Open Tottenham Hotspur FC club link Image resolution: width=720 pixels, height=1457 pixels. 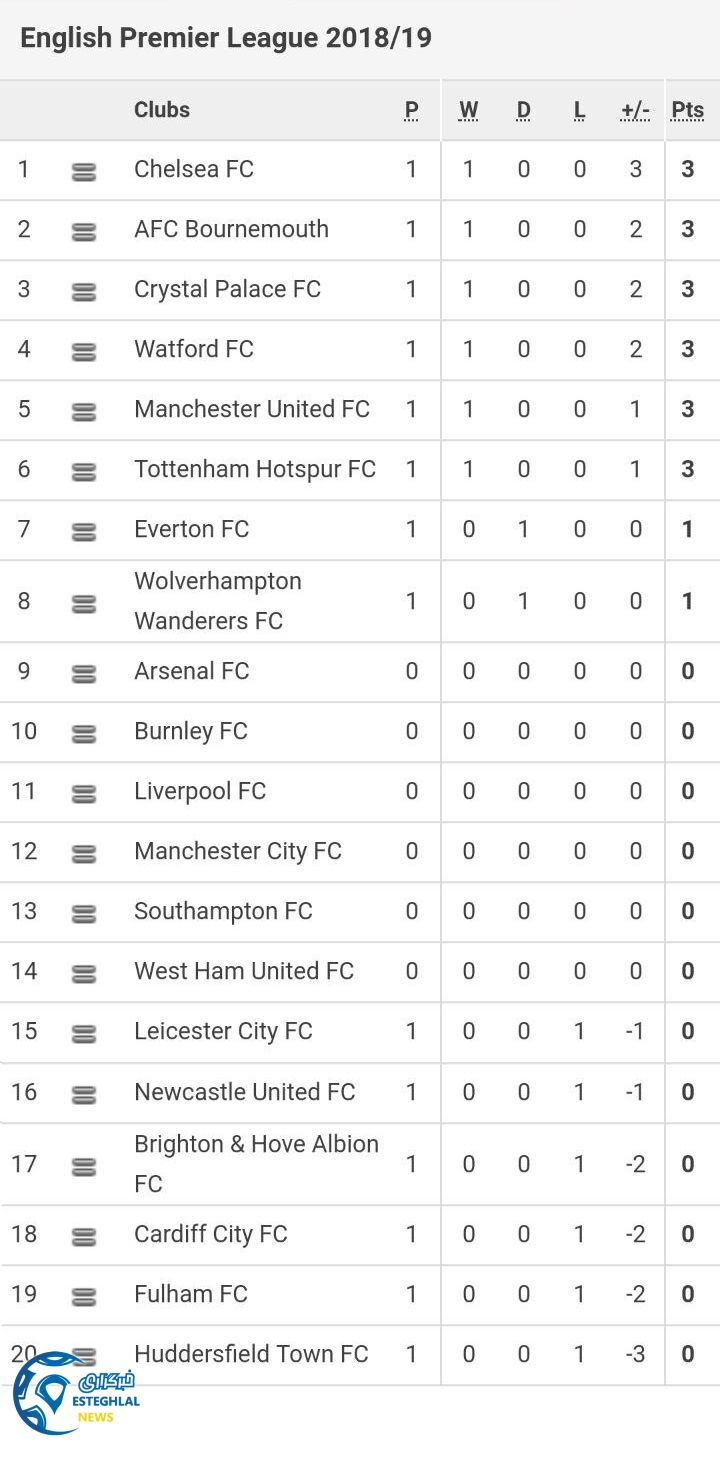[255, 469]
